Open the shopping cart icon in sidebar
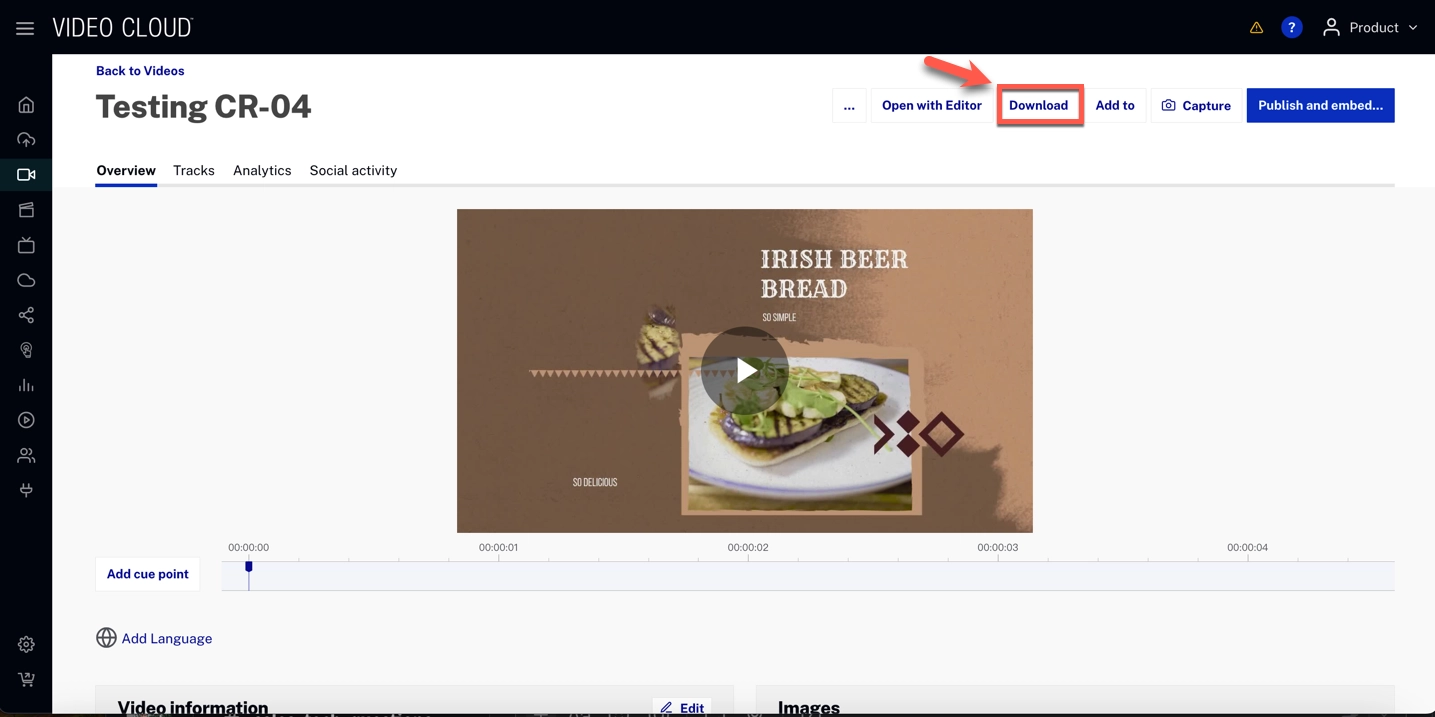1435x717 pixels. pos(26,679)
